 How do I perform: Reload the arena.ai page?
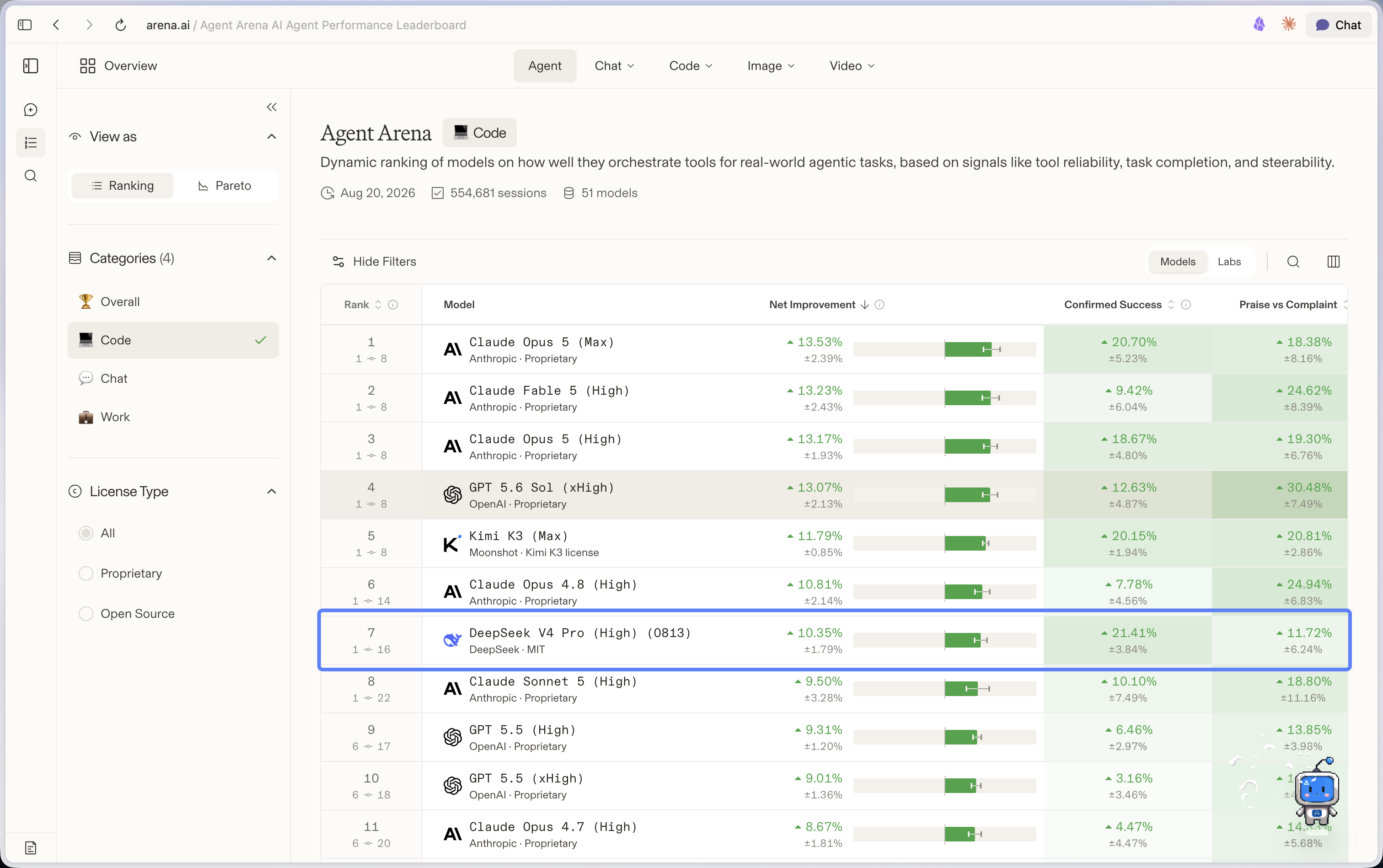121,25
